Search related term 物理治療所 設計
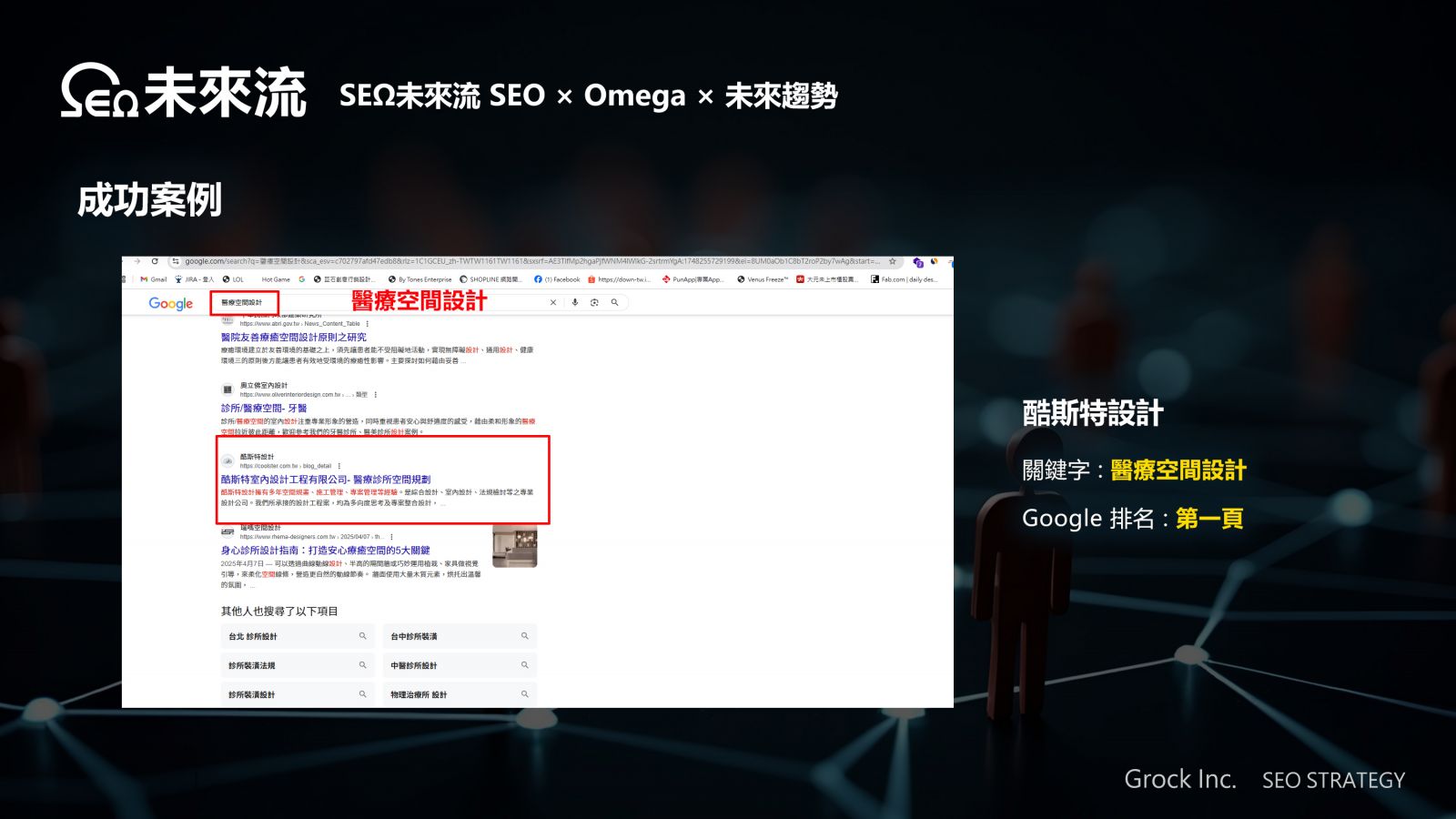Screen dimensions: 1456x819 [x=460, y=694]
